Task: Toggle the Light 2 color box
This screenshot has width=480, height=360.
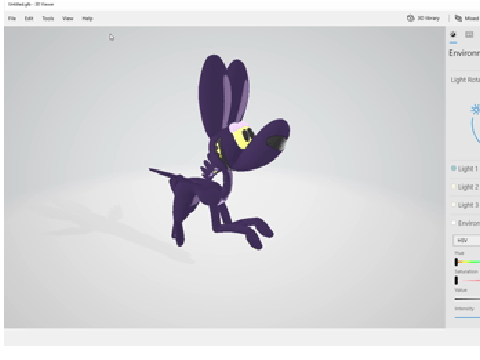Action: click(x=453, y=187)
